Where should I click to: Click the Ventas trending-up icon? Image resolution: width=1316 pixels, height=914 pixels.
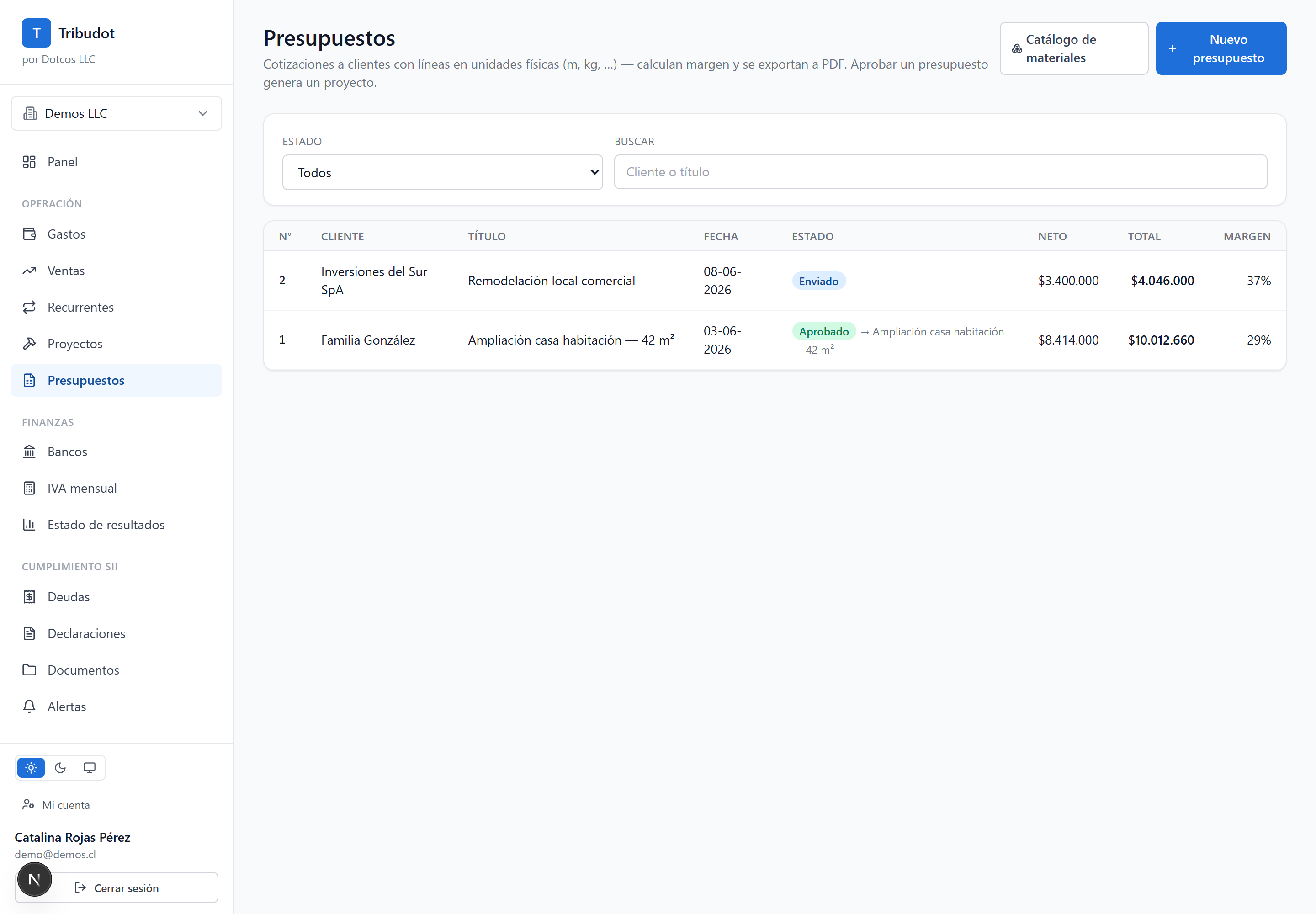pyautogui.click(x=29, y=271)
